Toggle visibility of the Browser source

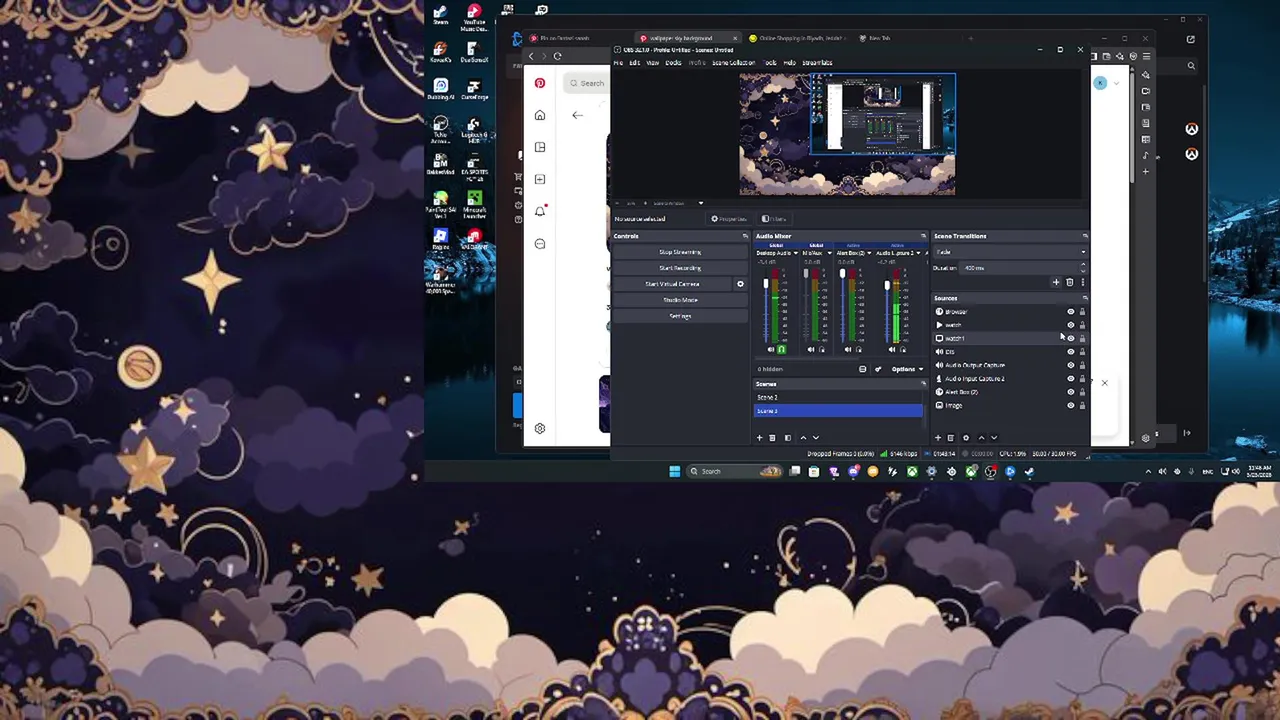(1071, 312)
